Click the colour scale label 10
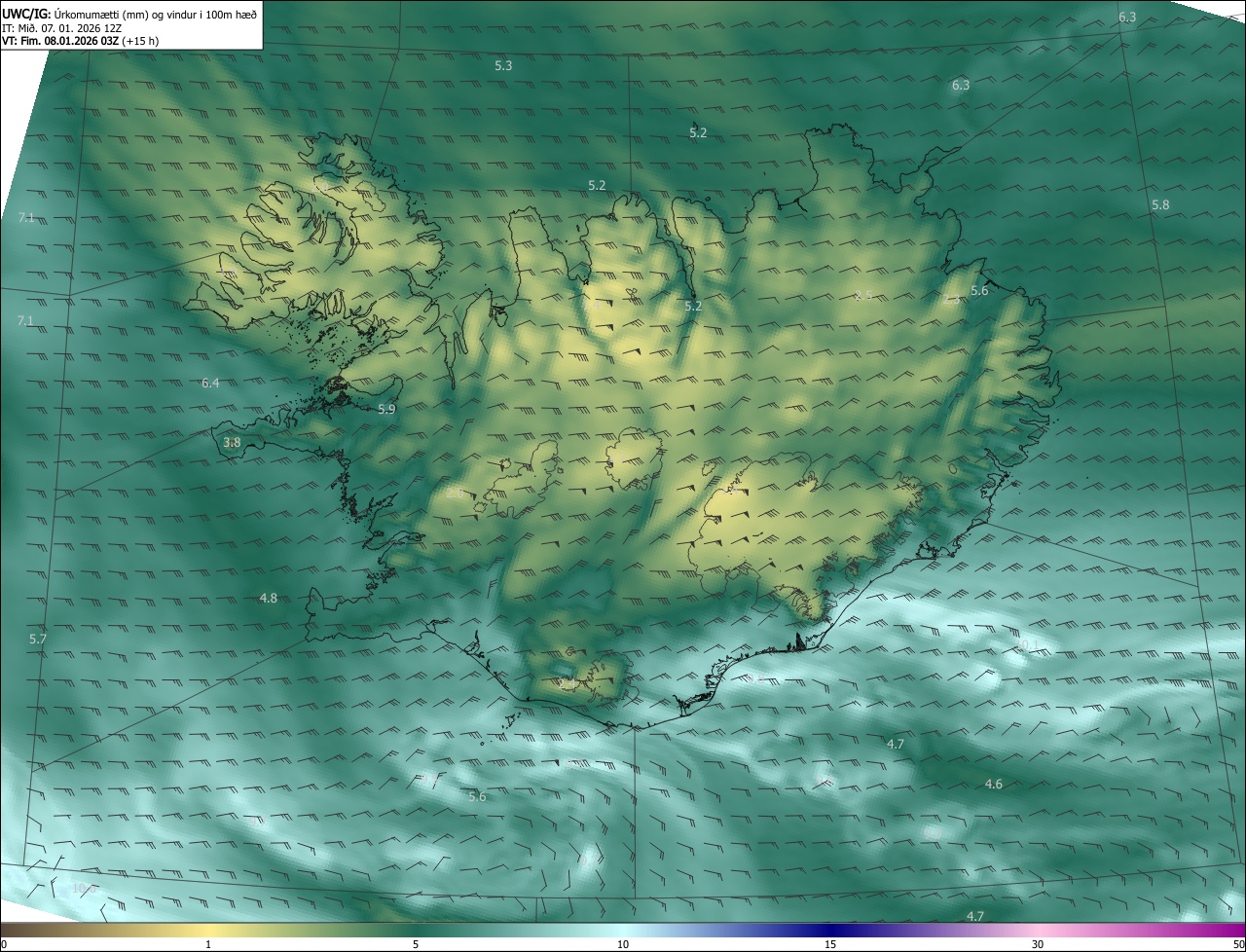This screenshot has height=952, width=1246. pyautogui.click(x=623, y=944)
